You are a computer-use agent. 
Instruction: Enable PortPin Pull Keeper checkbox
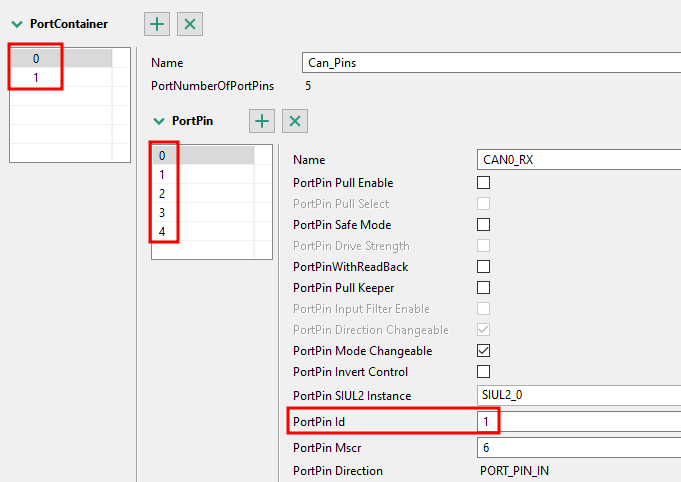484,288
